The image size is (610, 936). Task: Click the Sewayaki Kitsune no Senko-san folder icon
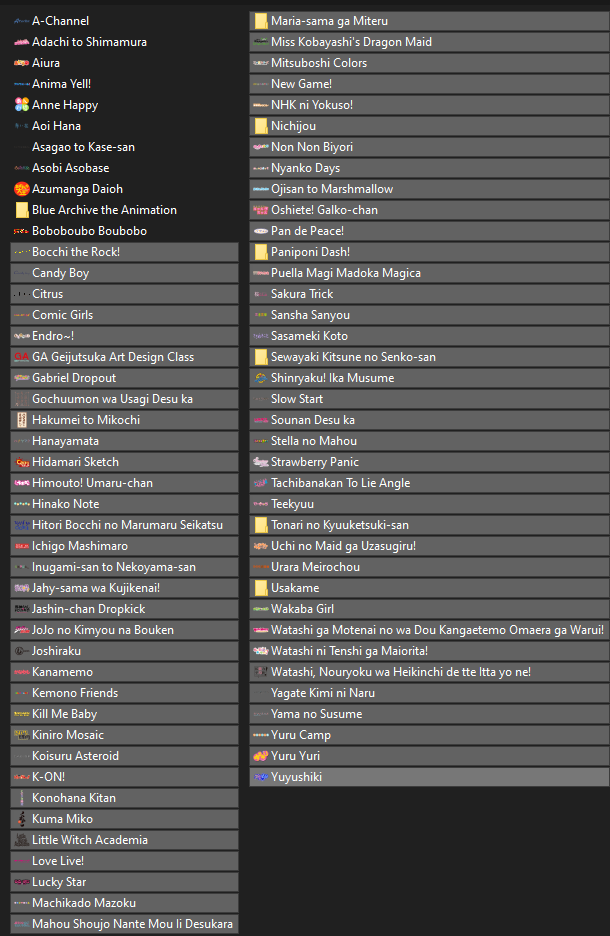point(261,357)
